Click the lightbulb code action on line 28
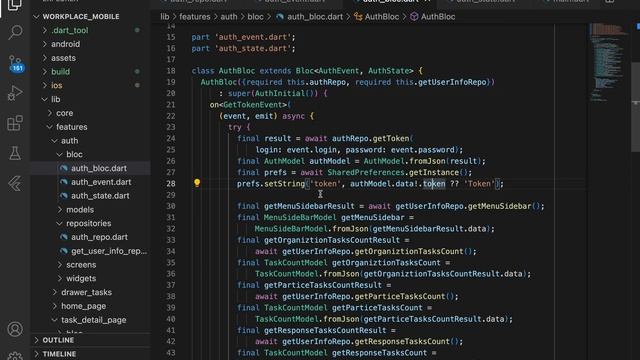This screenshot has width=640, height=360. (197, 183)
